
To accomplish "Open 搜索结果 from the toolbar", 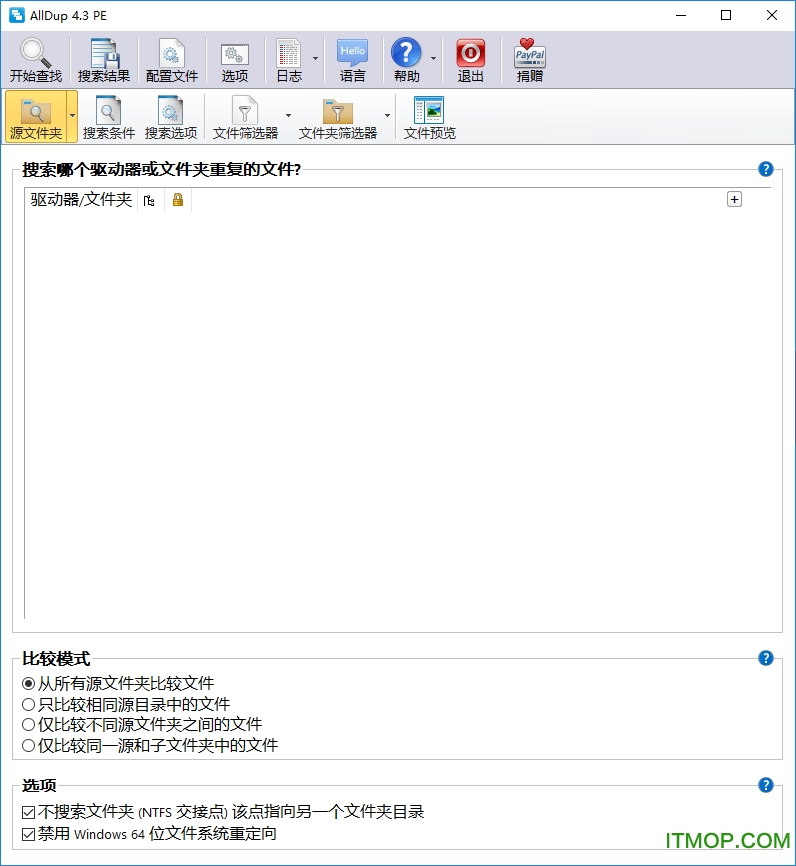I will click(104, 54).
